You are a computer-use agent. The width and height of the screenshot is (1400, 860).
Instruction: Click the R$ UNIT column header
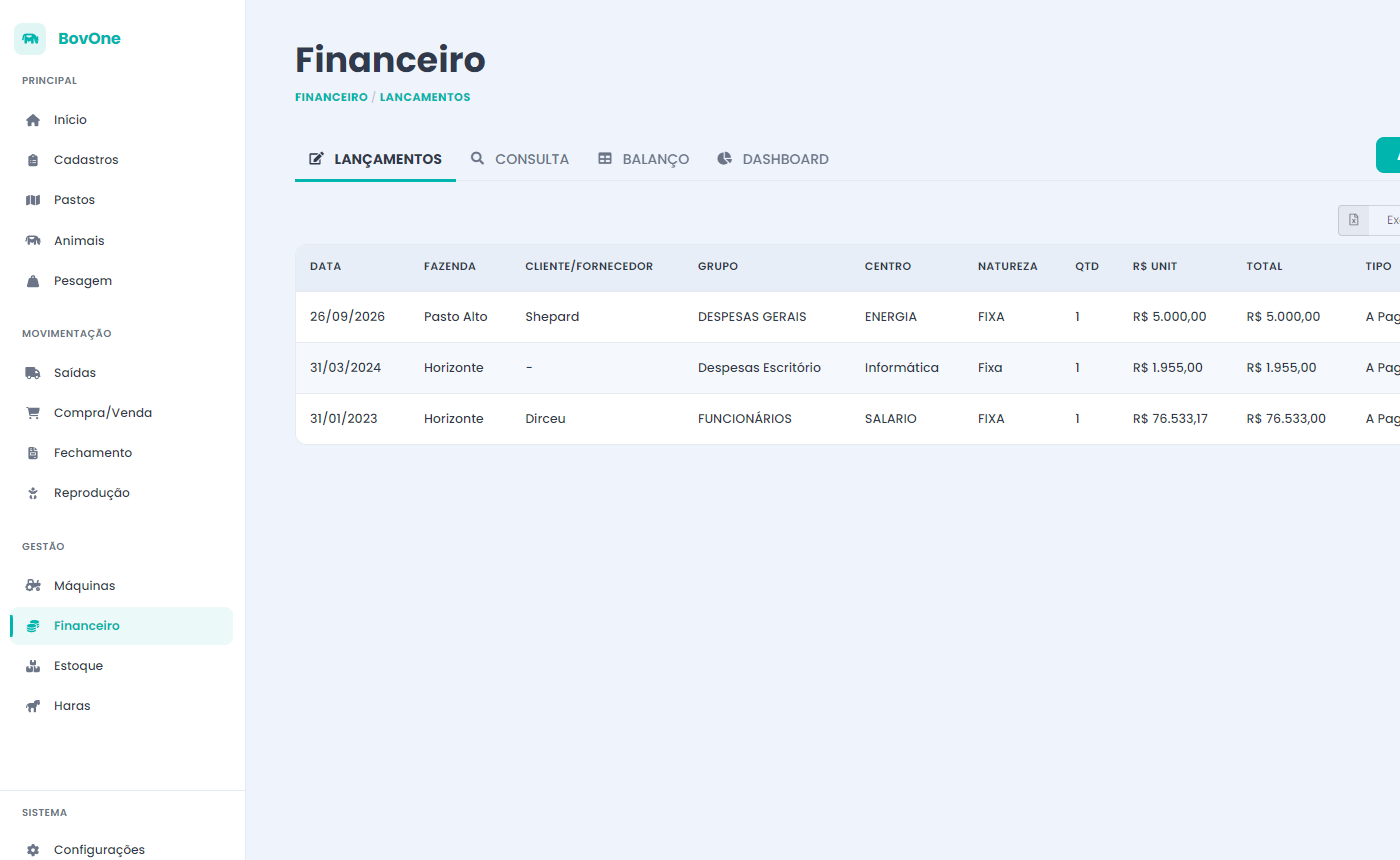(1155, 267)
